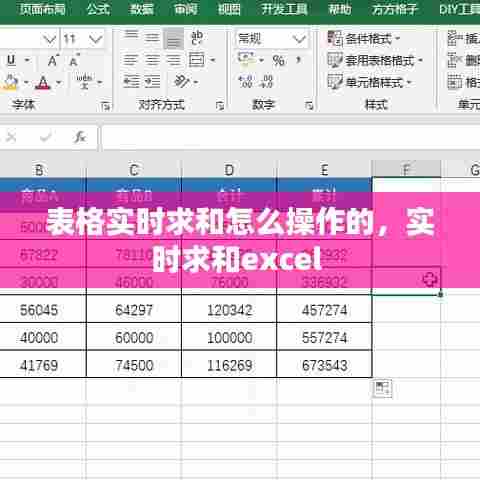
Task: Open font settings dialog launcher
Action: (x=106, y=106)
